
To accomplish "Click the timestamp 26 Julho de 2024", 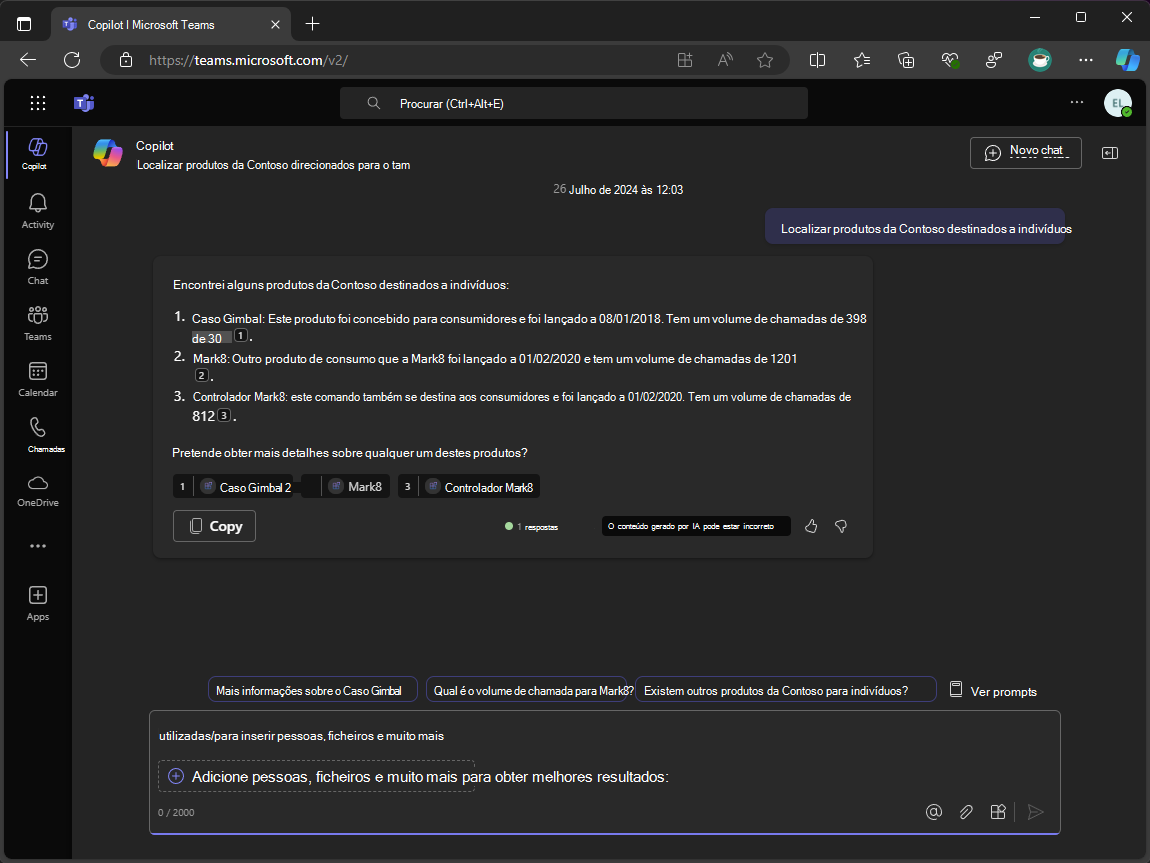I will [x=618, y=189].
